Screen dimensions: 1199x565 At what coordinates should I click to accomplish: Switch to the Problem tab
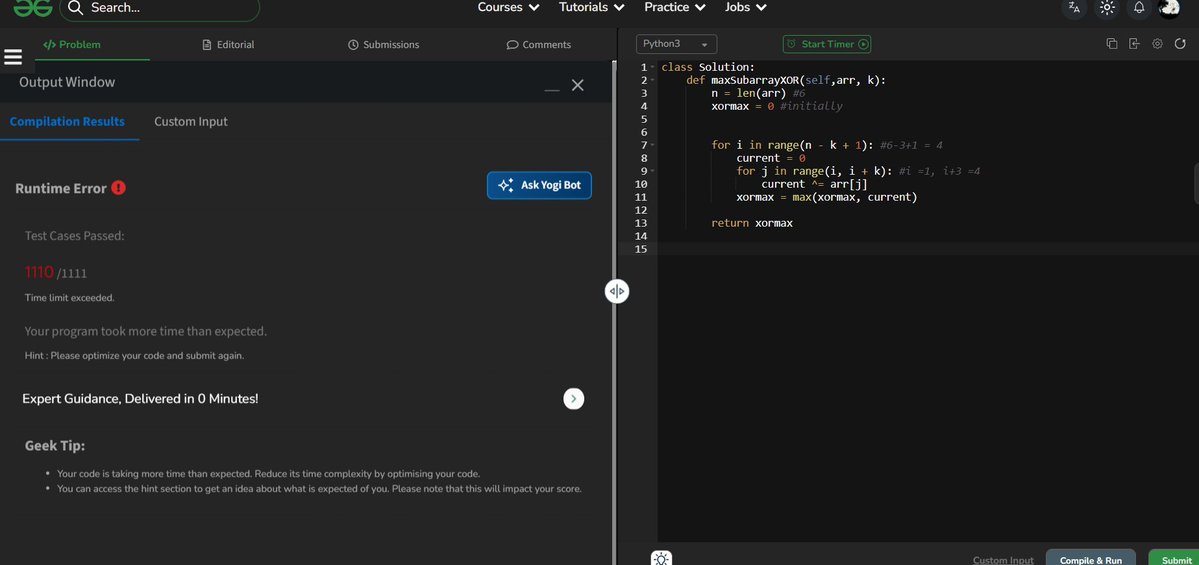(x=72, y=44)
